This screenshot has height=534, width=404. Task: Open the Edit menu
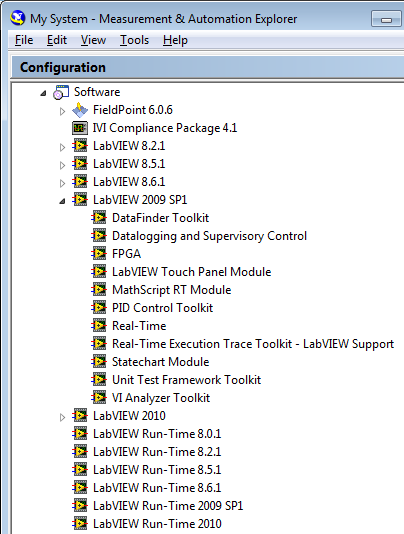point(57,40)
